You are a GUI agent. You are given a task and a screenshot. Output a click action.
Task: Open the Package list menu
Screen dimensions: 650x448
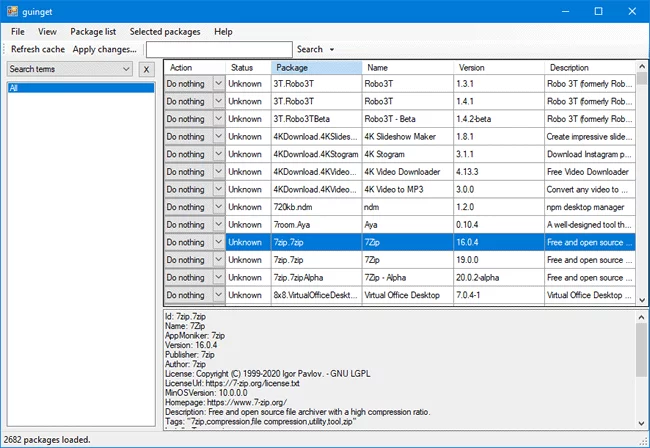click(x=93, y=31)
